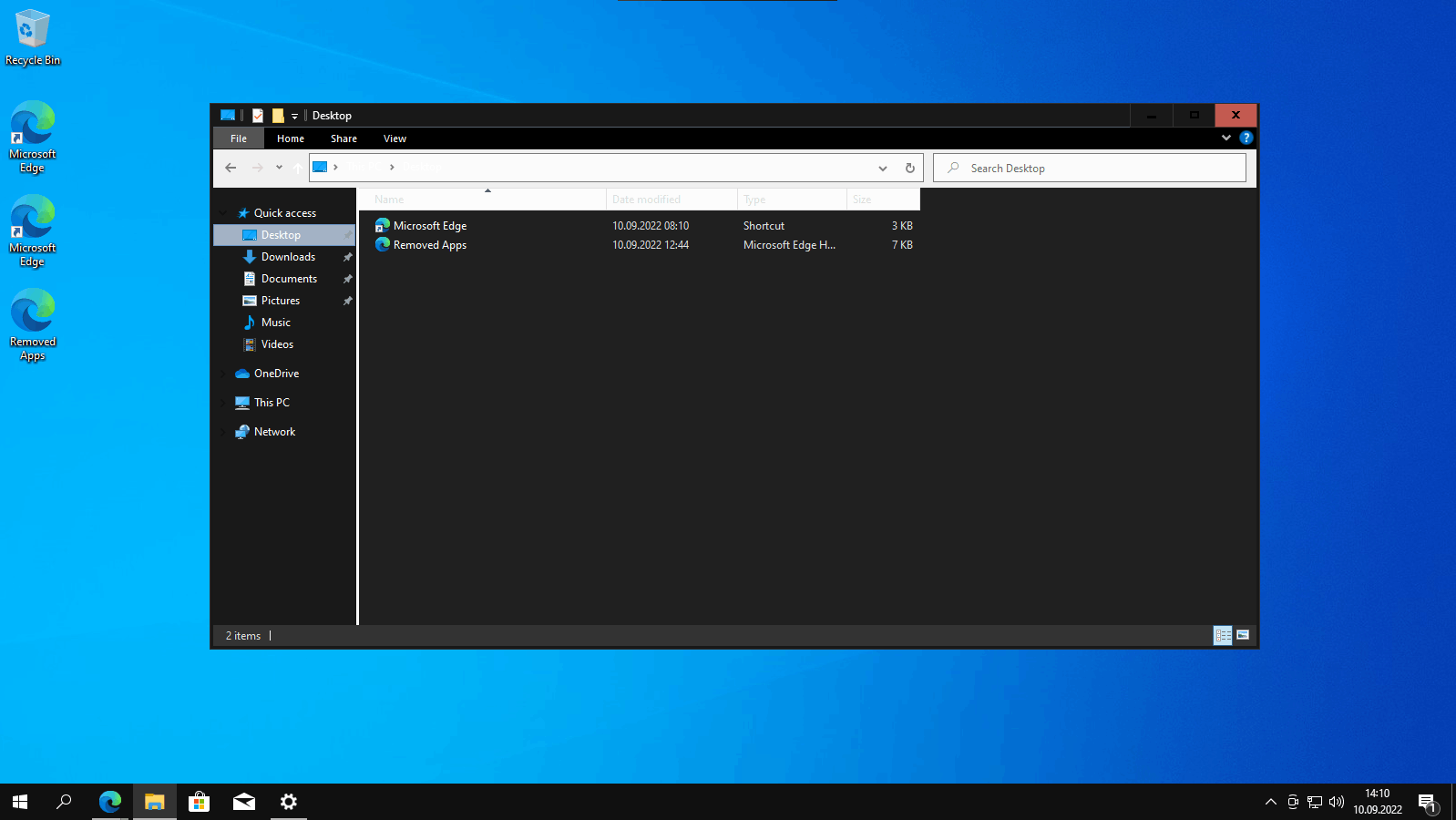Open Downloads in the navigation pane

288,257
